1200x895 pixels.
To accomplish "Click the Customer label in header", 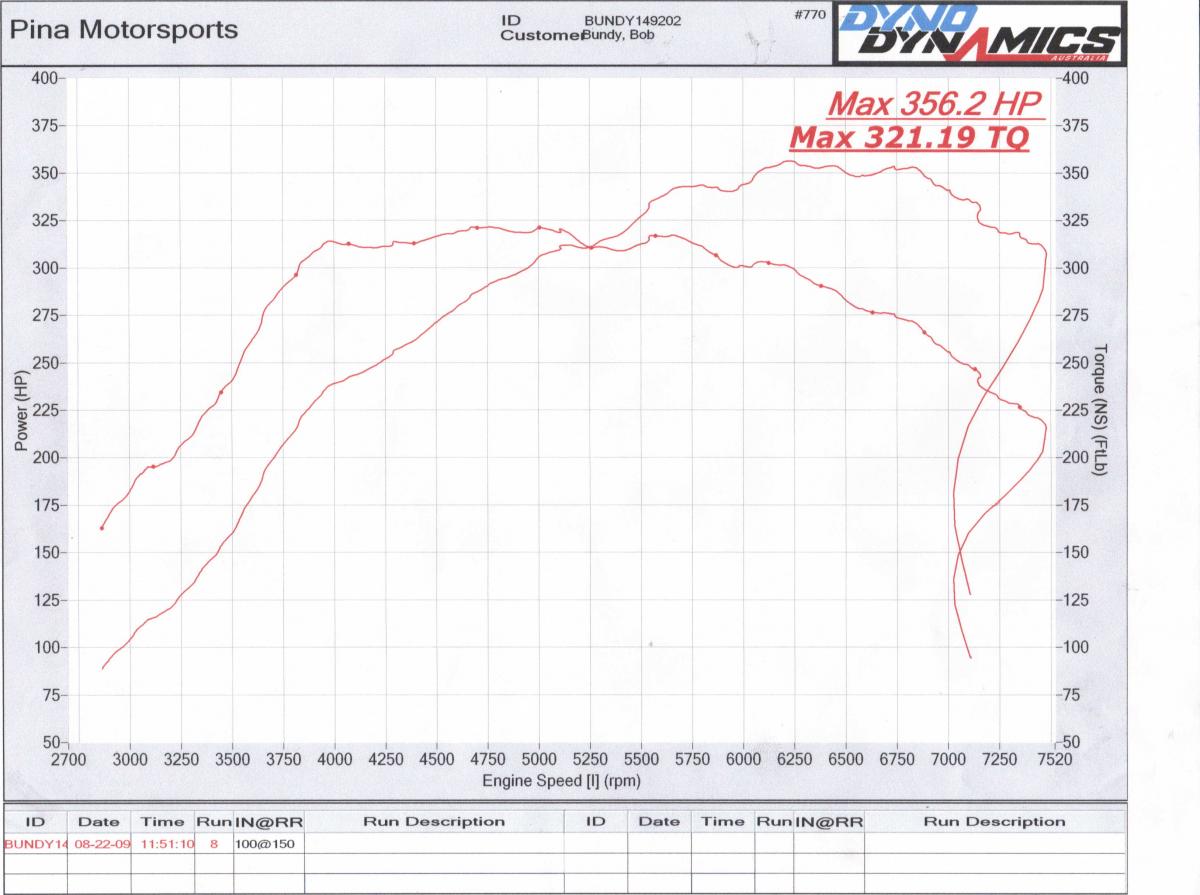I will [x=541, y=35].
